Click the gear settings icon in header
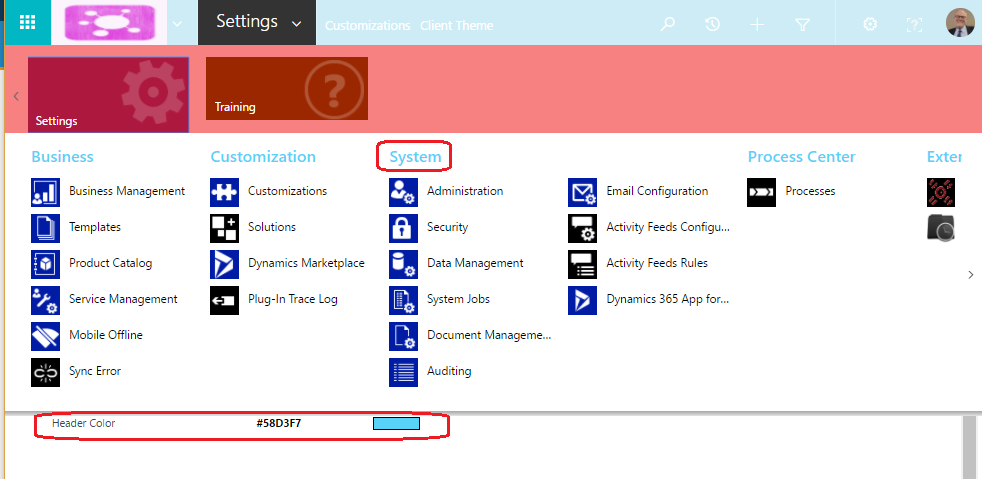The image size is (982, 479). (870, 24)
